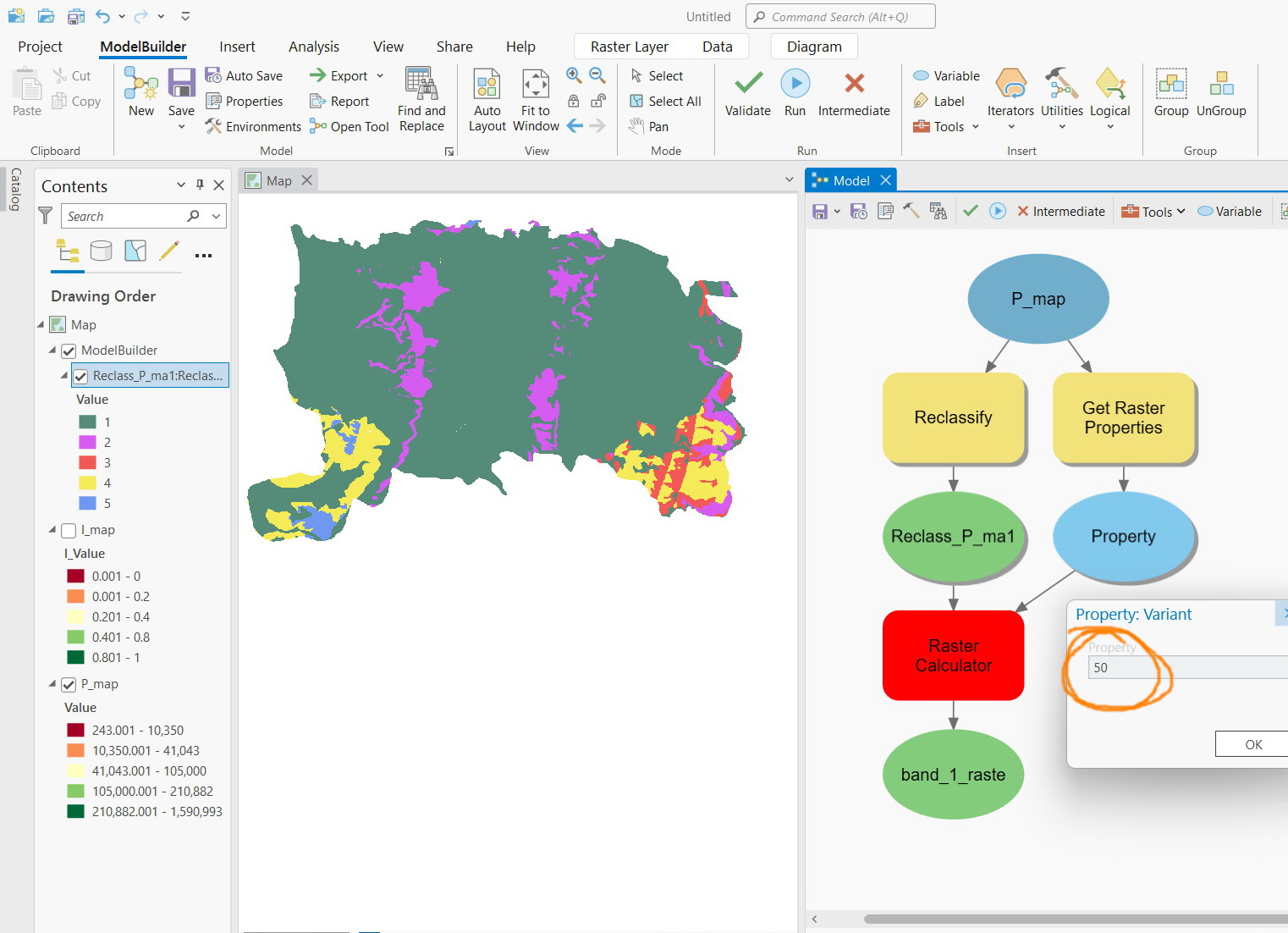Viewport: 1288px width, 933px height.
Task: Click the magenta swatch for value 2
Action: 87,442
